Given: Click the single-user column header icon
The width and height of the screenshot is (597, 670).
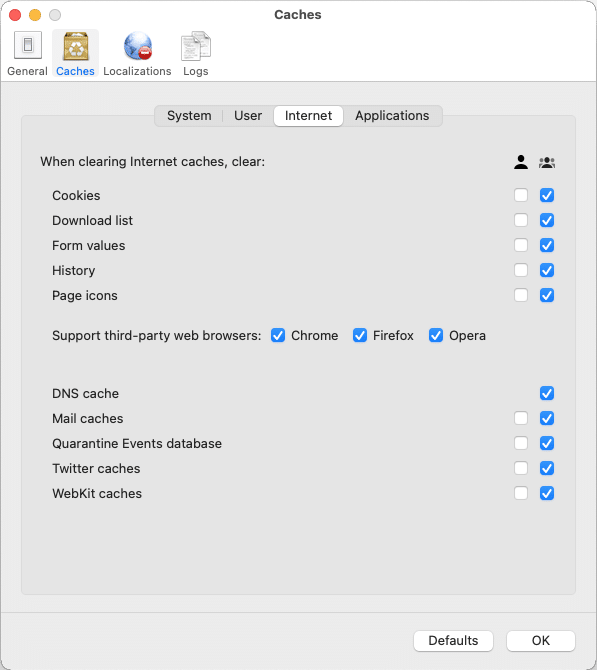Looking at the screenshot, I should click(x=521, y=162).
